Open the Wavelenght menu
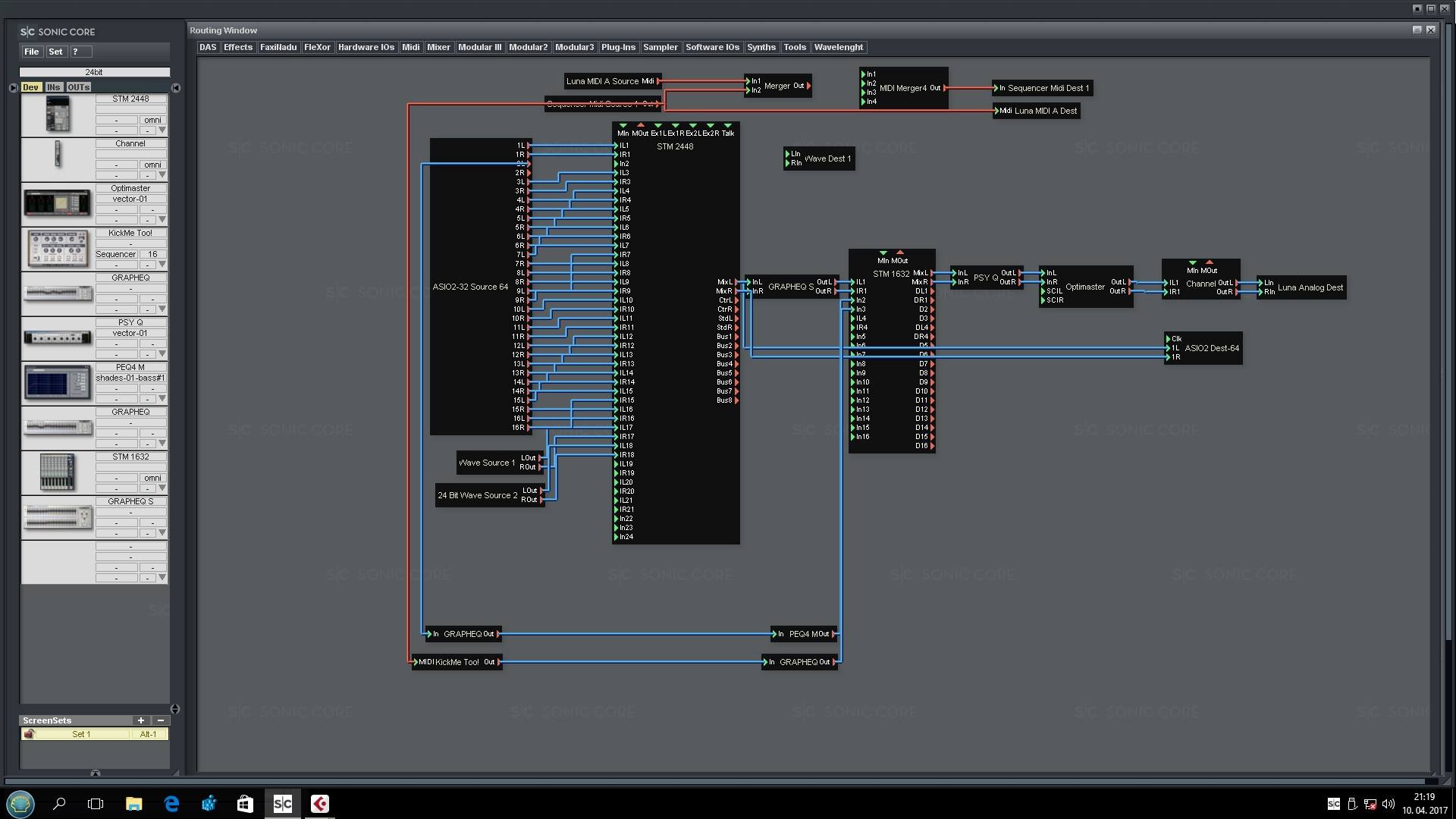This screenshot has height=819, width=1456. (x=839, y=47)
